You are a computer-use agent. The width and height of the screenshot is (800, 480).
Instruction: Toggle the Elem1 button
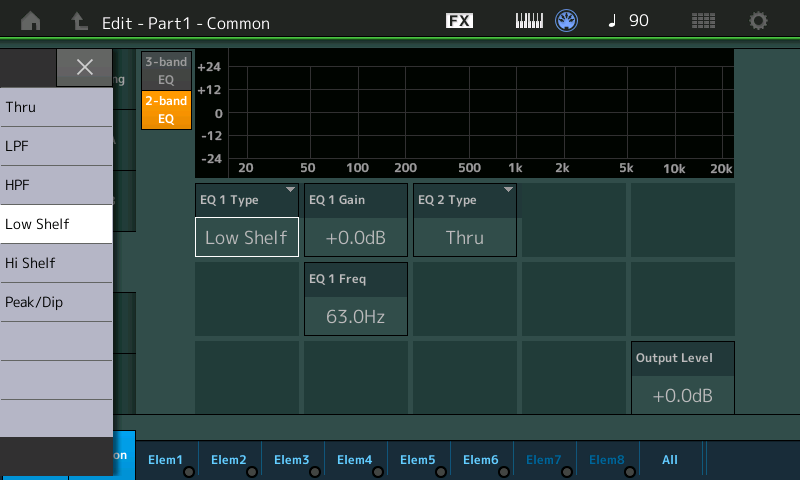(x=166, y=460)
